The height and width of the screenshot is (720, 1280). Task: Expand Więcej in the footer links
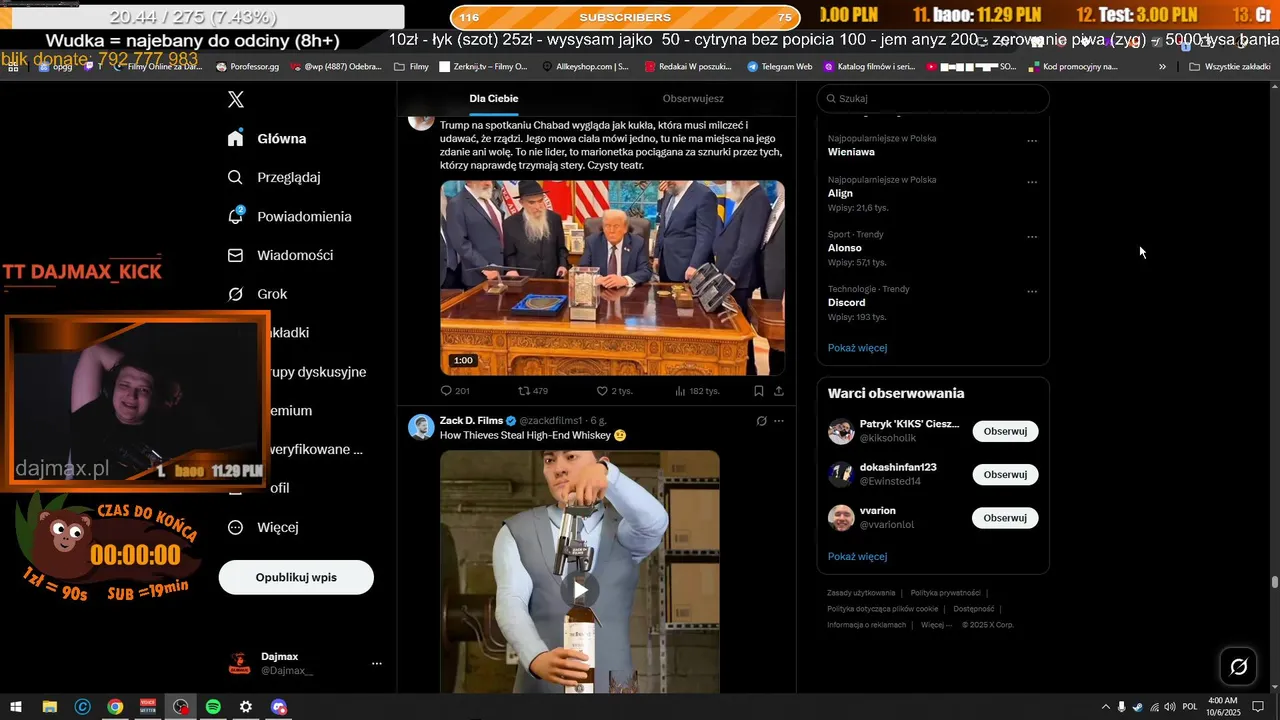coord(935,625)
